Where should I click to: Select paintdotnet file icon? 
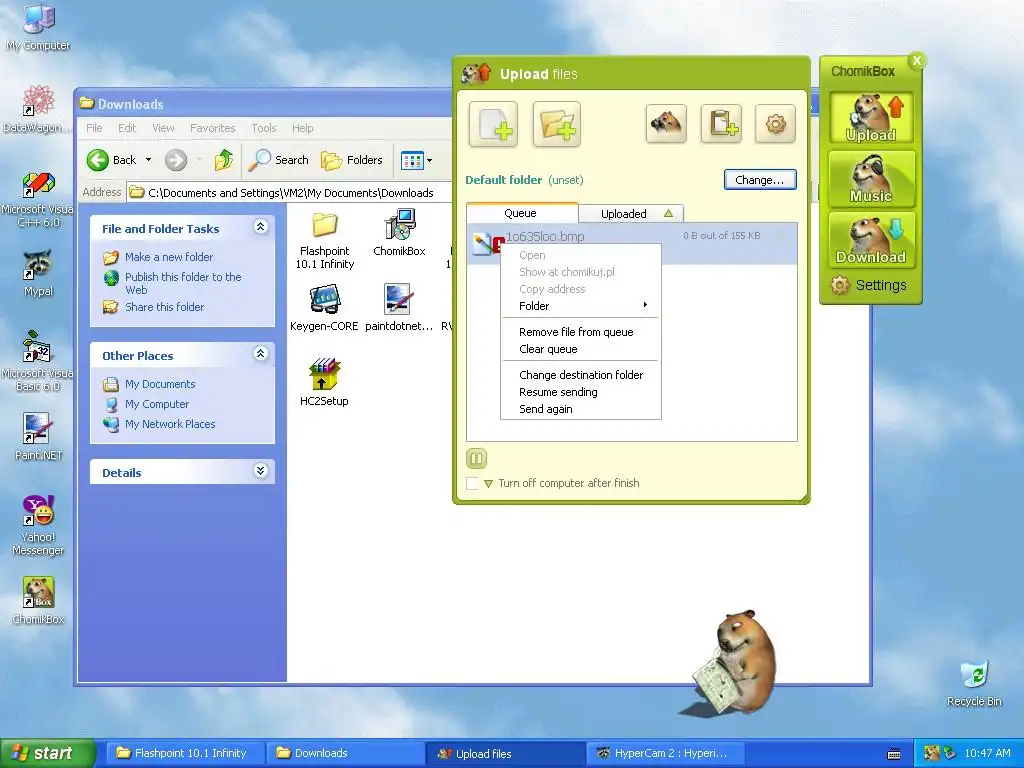[398, 308]
